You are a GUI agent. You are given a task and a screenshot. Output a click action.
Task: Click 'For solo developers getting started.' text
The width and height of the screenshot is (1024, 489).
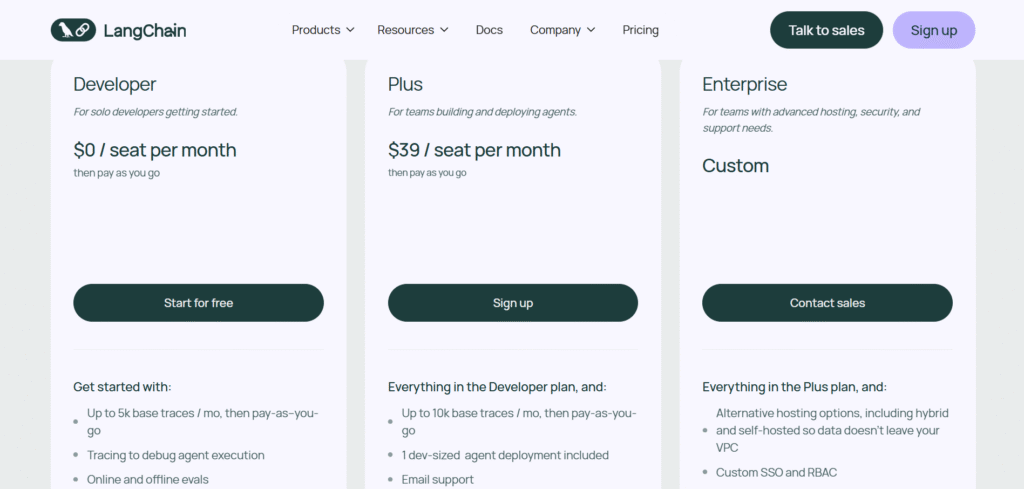[x=155, y=112]
